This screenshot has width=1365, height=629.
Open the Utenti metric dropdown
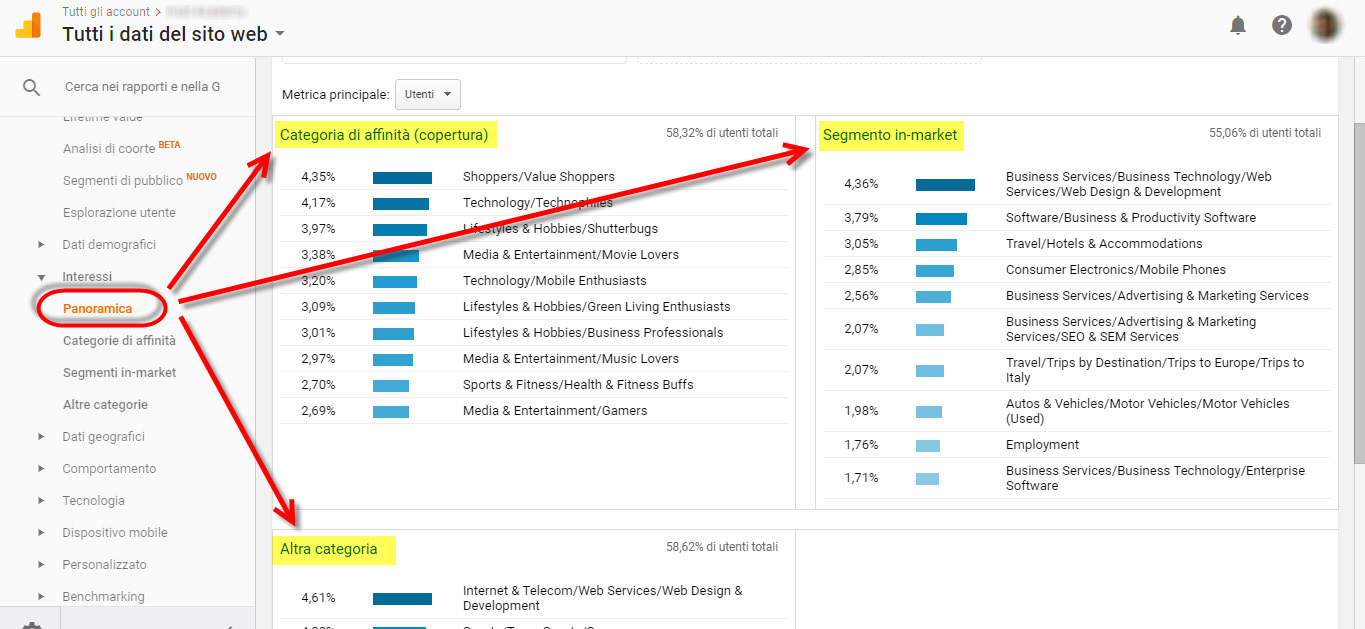pyautogui.click(x=427, y=93)
